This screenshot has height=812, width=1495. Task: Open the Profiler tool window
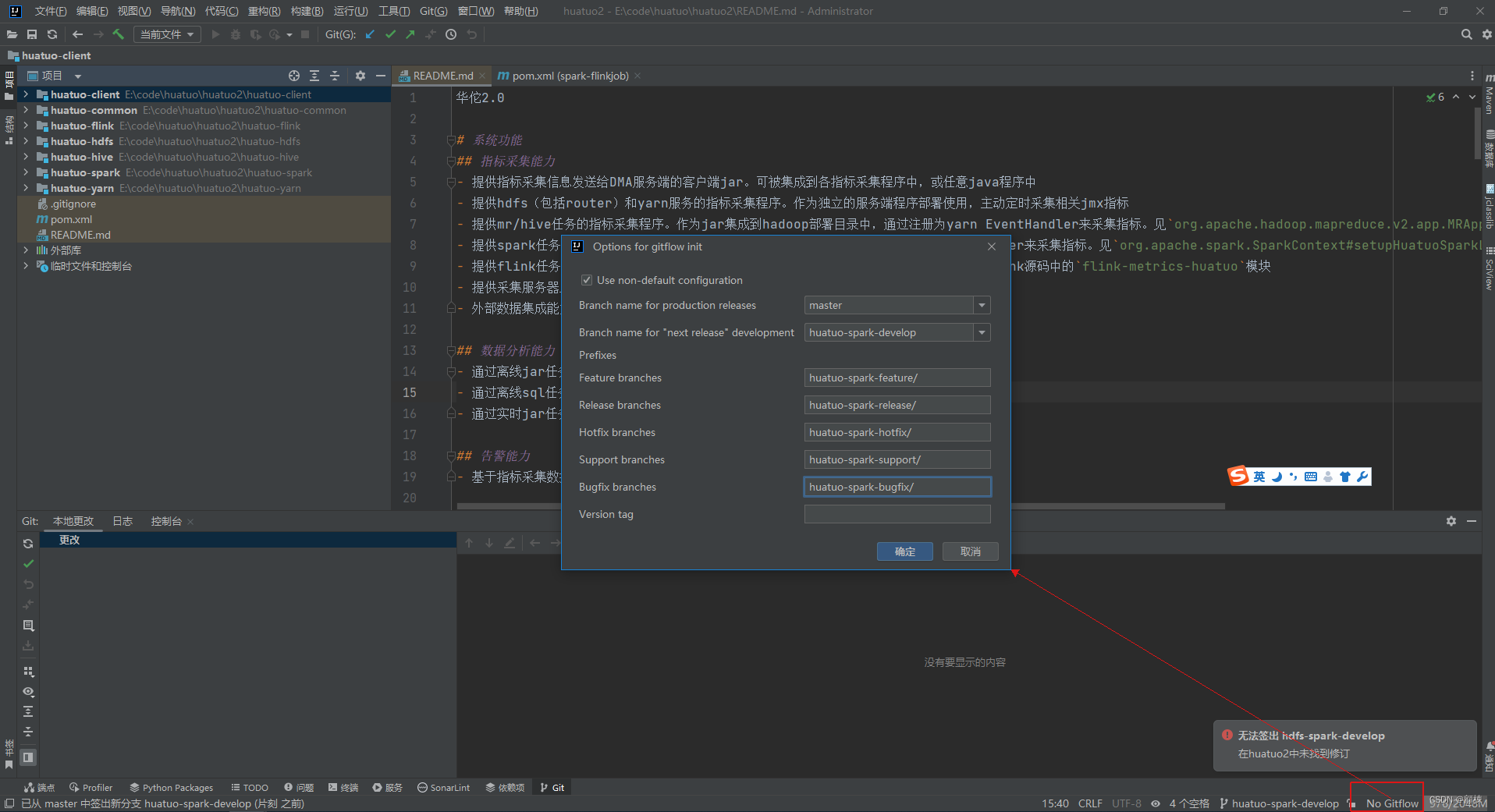(x=91, y=788)
